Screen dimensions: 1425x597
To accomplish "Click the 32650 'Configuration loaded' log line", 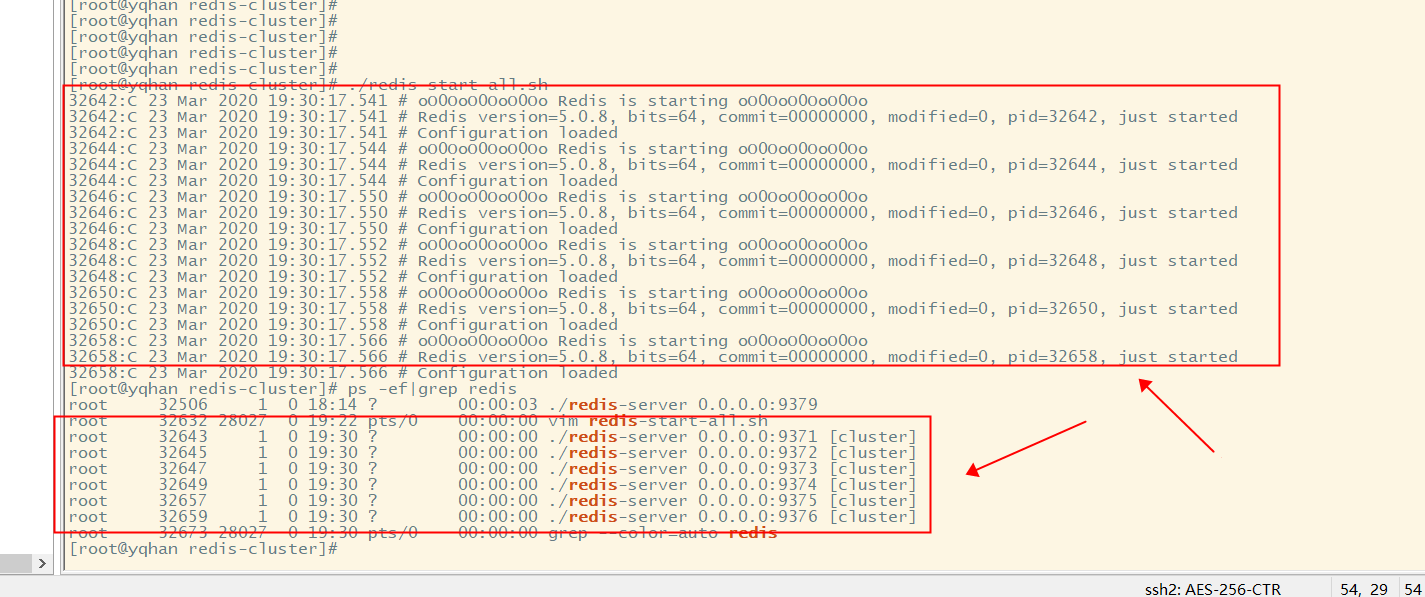I will click(343, 325).
